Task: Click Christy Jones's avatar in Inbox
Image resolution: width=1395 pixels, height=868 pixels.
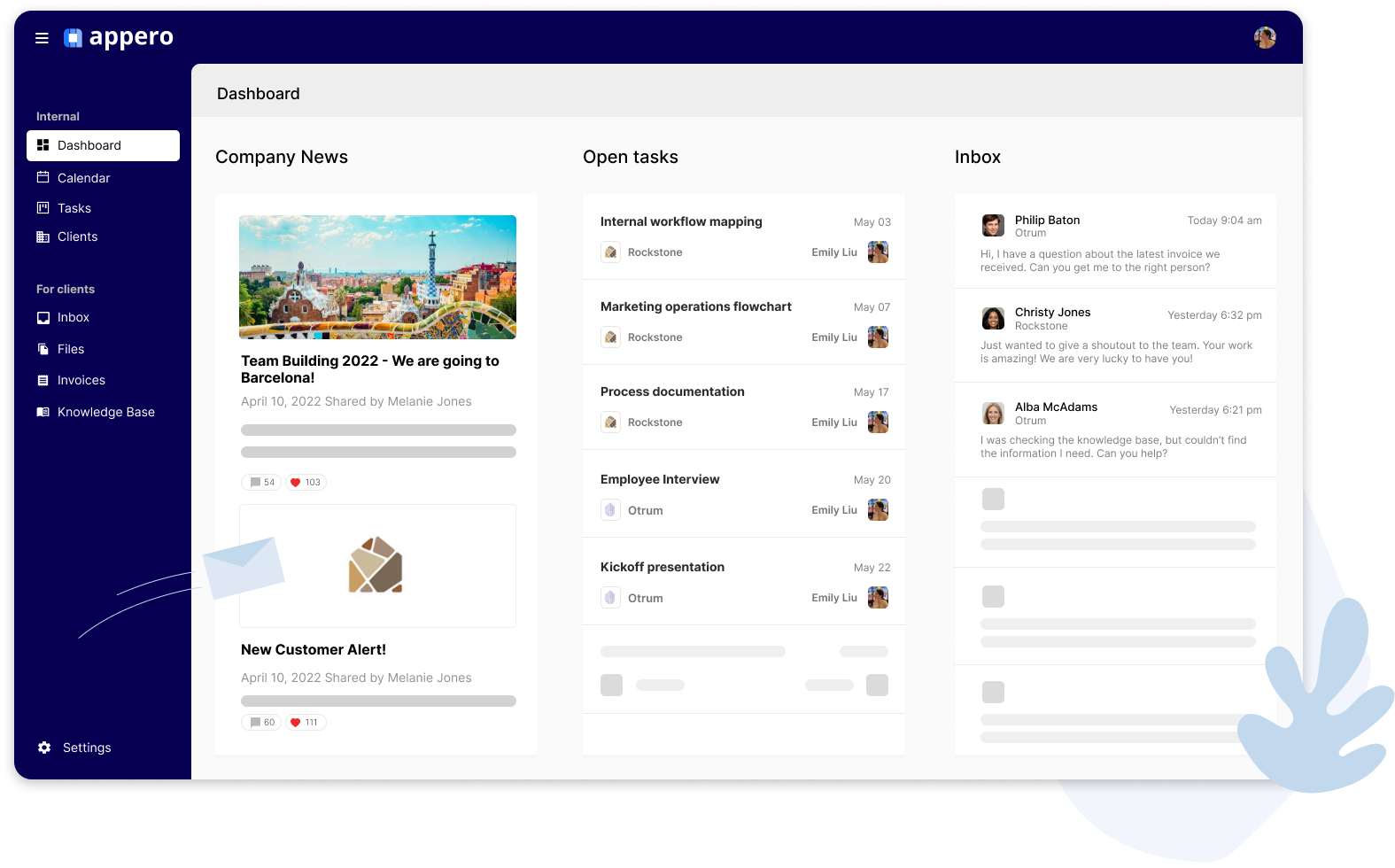Action: [x=993, y=318]
